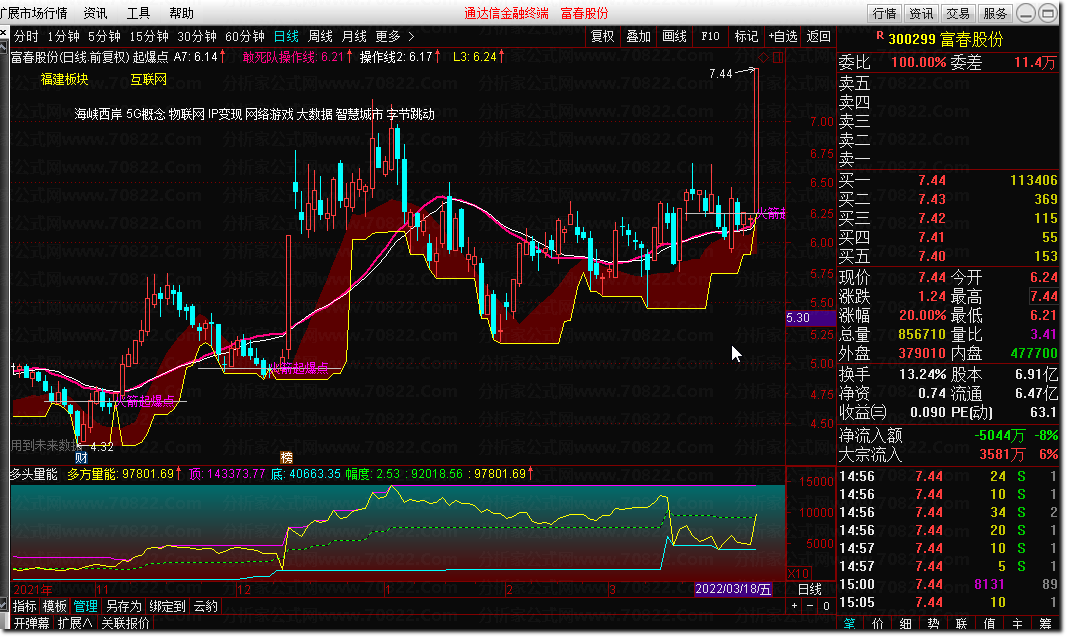
Task: Expand 更多 period options
Action: [394, 36]
